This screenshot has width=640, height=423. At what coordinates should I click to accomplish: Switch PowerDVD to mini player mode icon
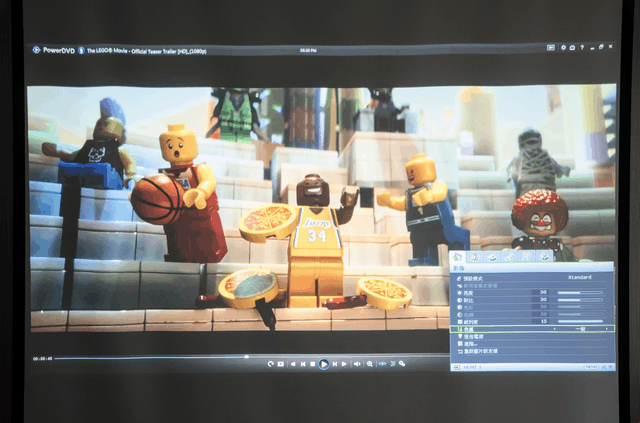pos(551,48)
